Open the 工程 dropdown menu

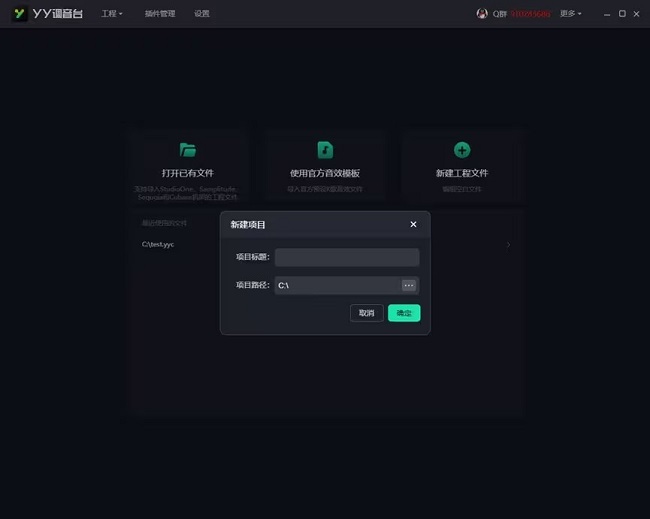click(x=112, y=14)
